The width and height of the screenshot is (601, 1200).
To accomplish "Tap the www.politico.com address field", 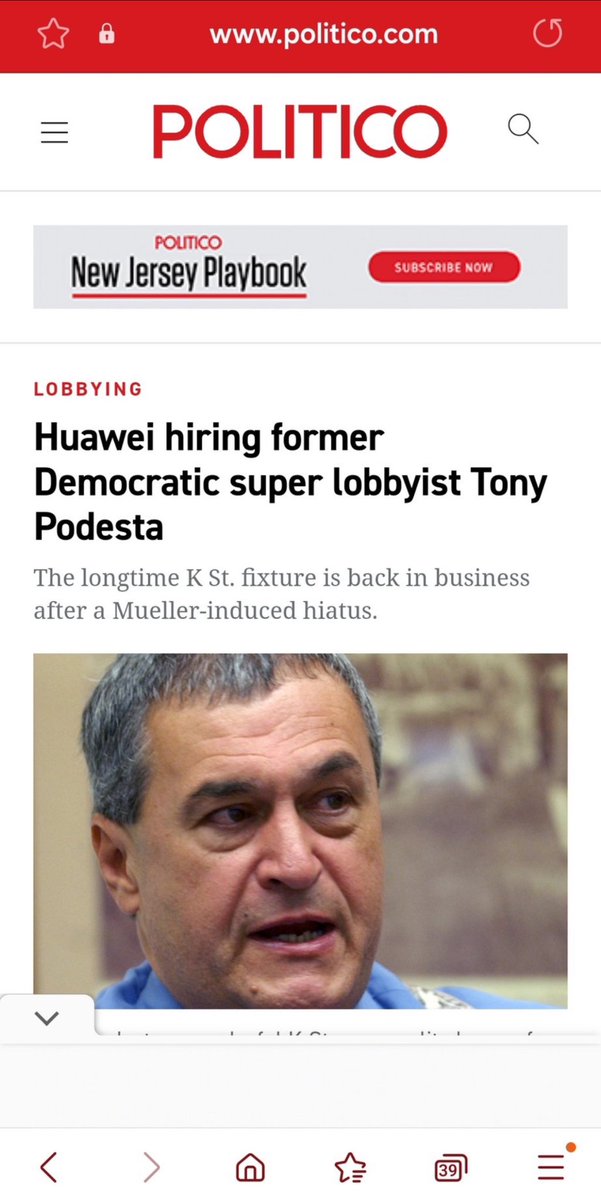I will coord(323,35).
